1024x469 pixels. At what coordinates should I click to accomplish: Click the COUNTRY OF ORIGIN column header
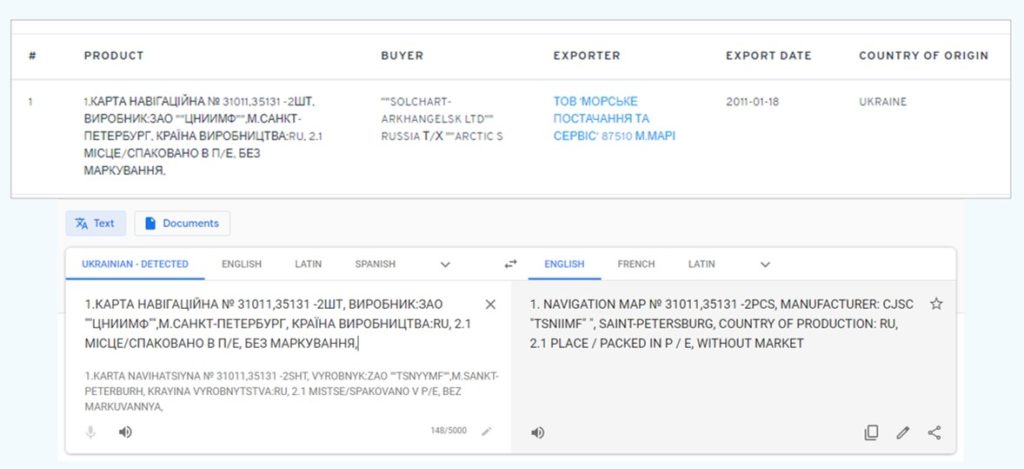tap(923, 56)
